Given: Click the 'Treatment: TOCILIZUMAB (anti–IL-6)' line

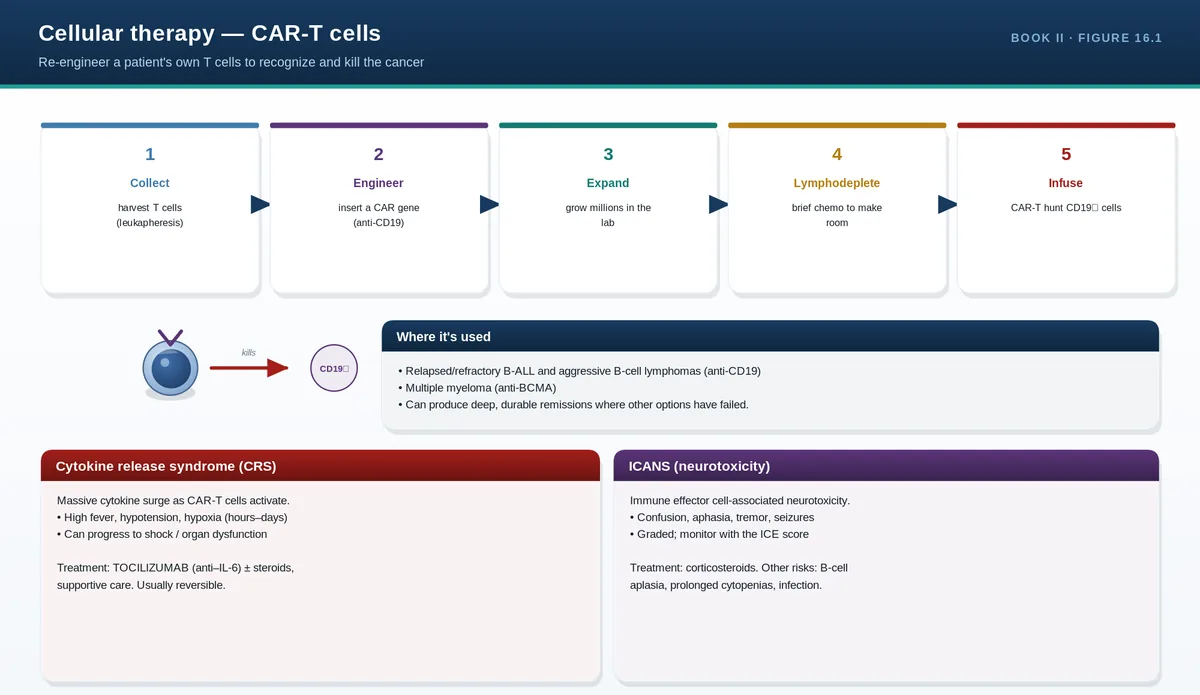Looking at the screenshot, I should coord(175,568).
